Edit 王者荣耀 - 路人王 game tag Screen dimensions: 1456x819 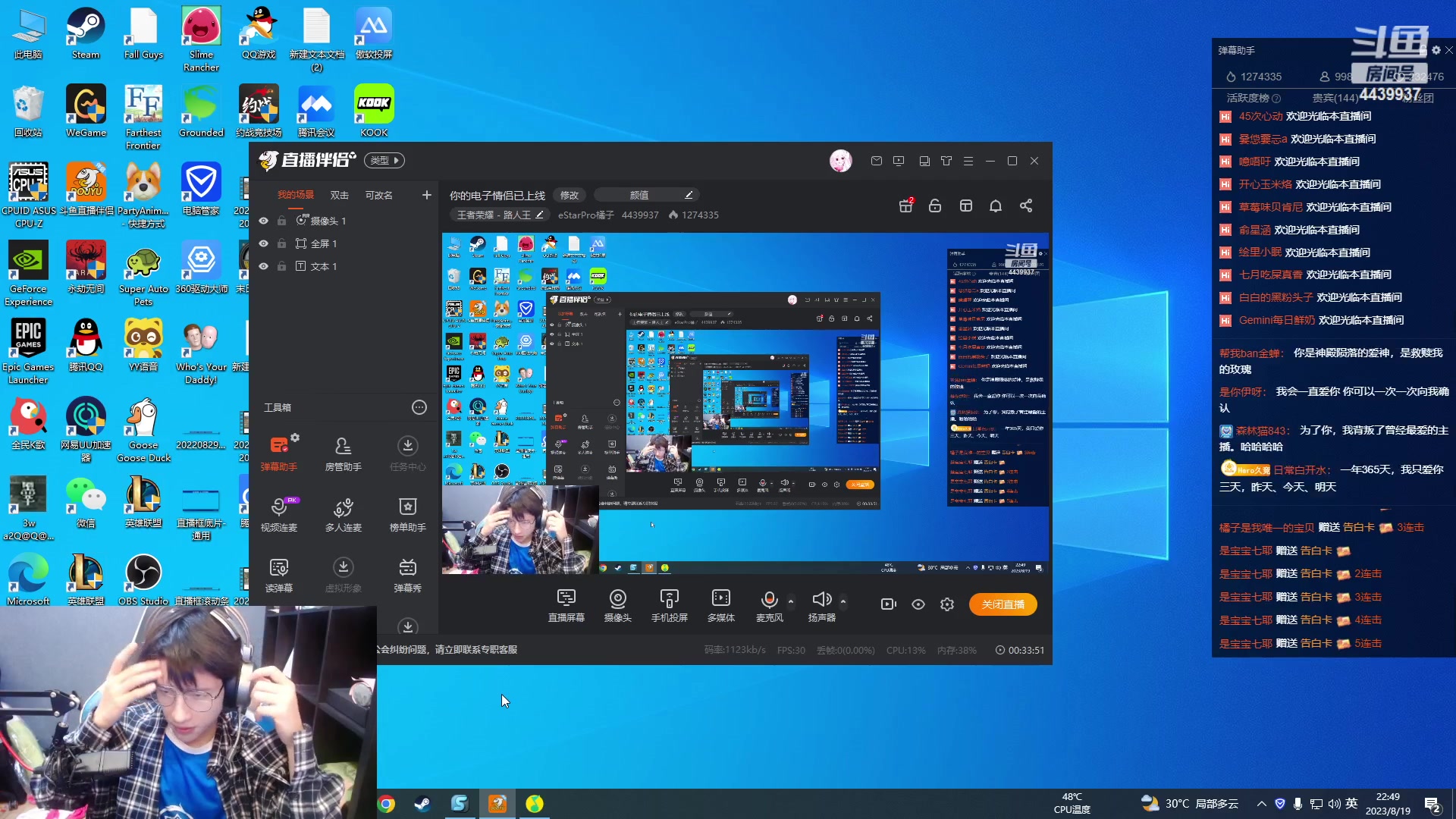tap(500, 215)
